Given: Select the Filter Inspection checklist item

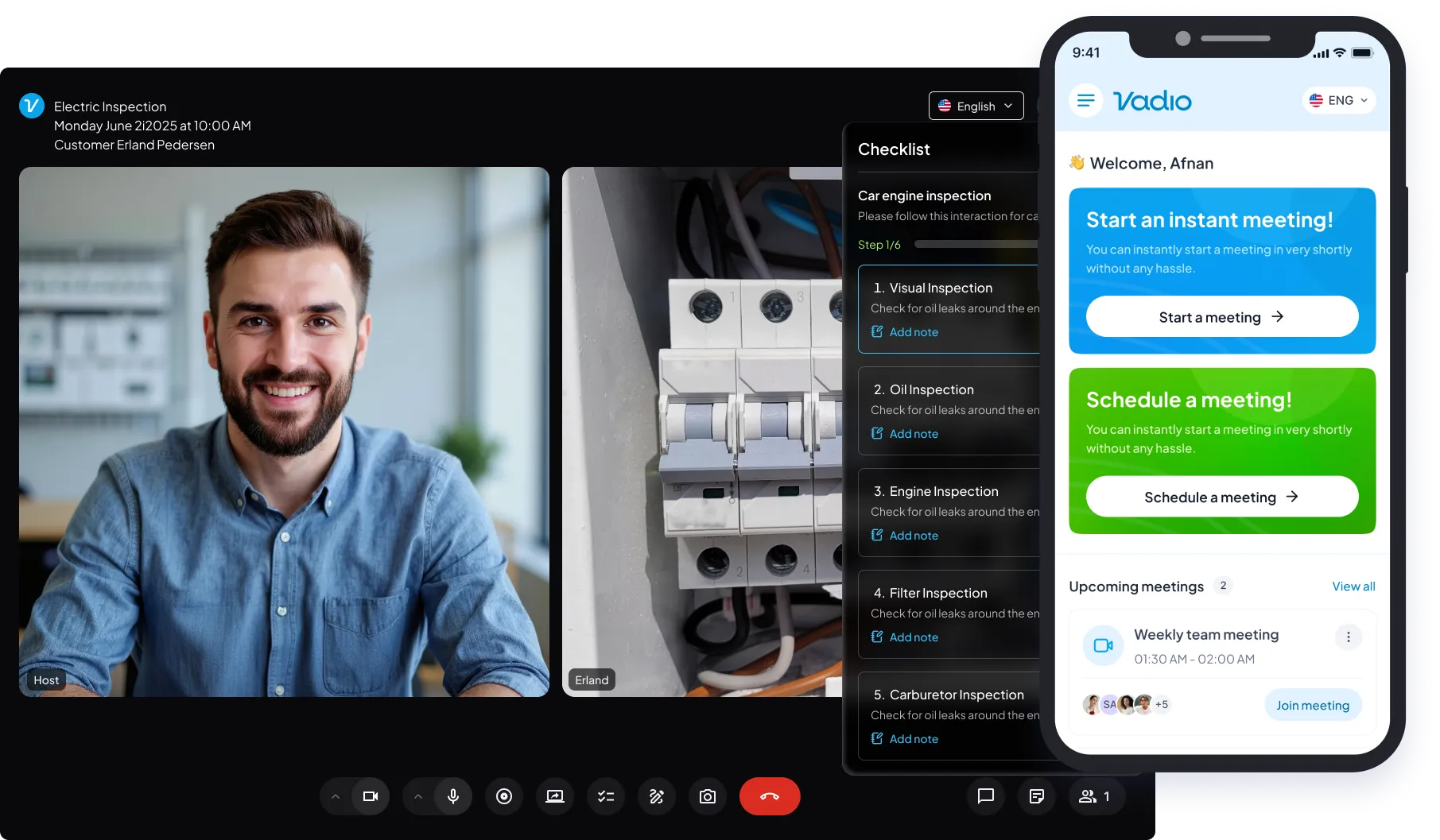Looking at the screenshot, I should (x=949, y=614).
